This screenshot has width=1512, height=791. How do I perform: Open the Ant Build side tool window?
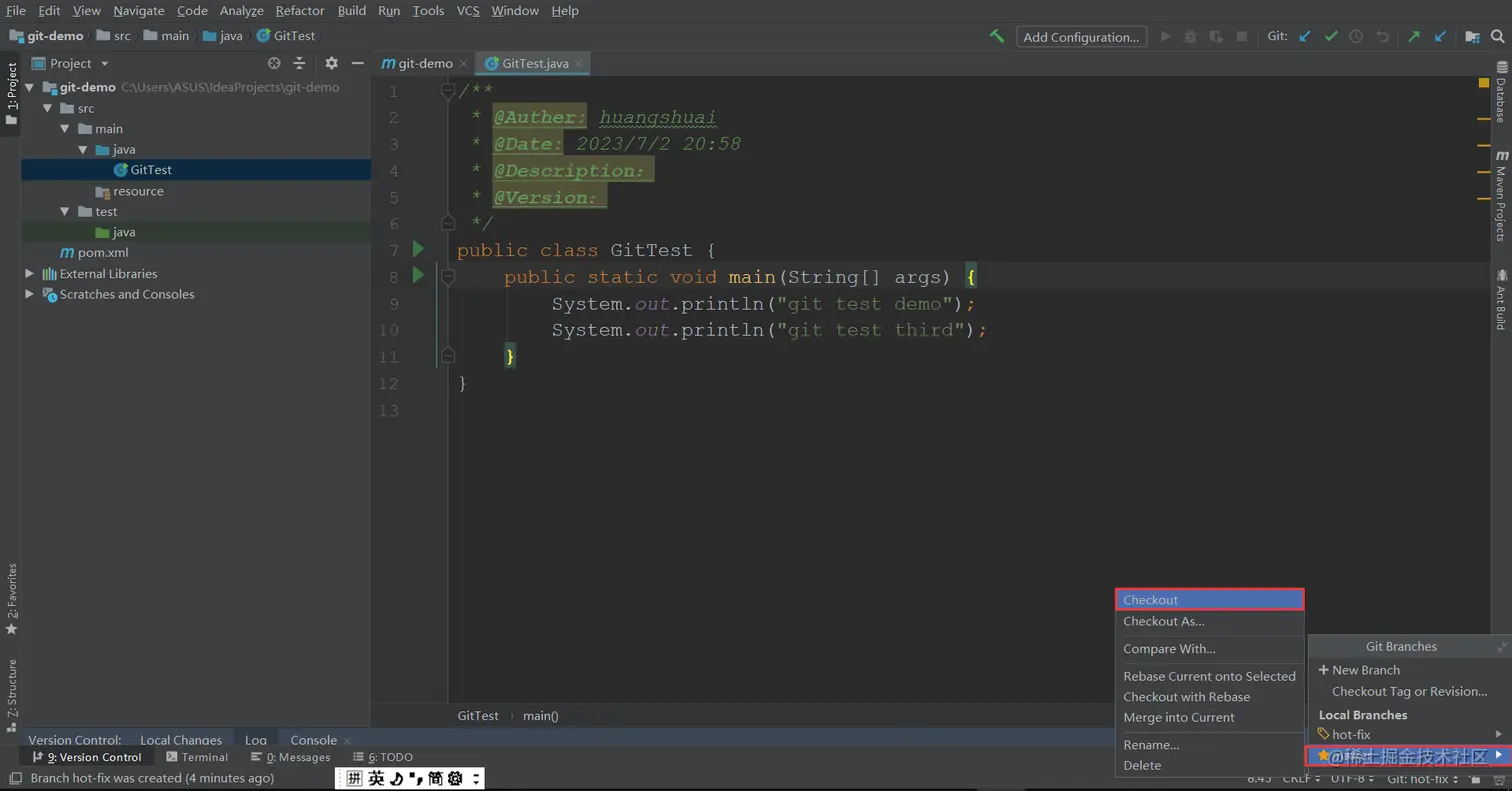pos(1501,299)
